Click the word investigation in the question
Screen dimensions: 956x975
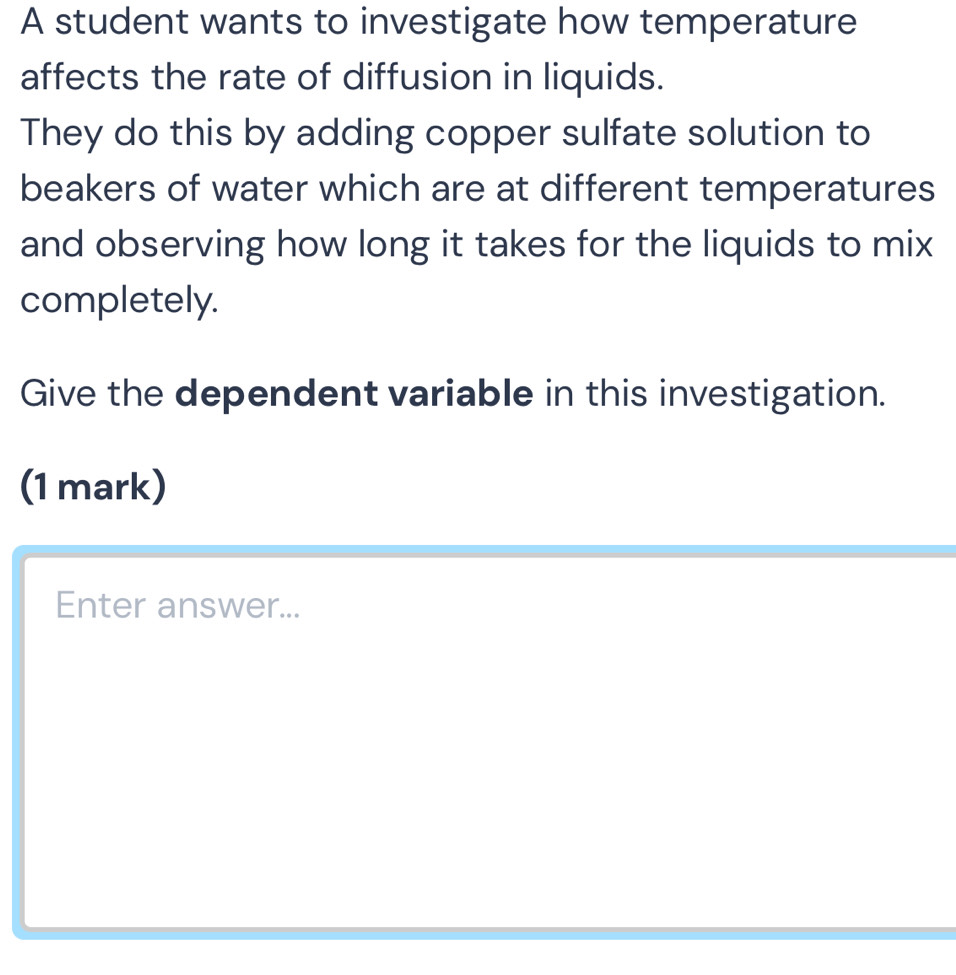768,393
